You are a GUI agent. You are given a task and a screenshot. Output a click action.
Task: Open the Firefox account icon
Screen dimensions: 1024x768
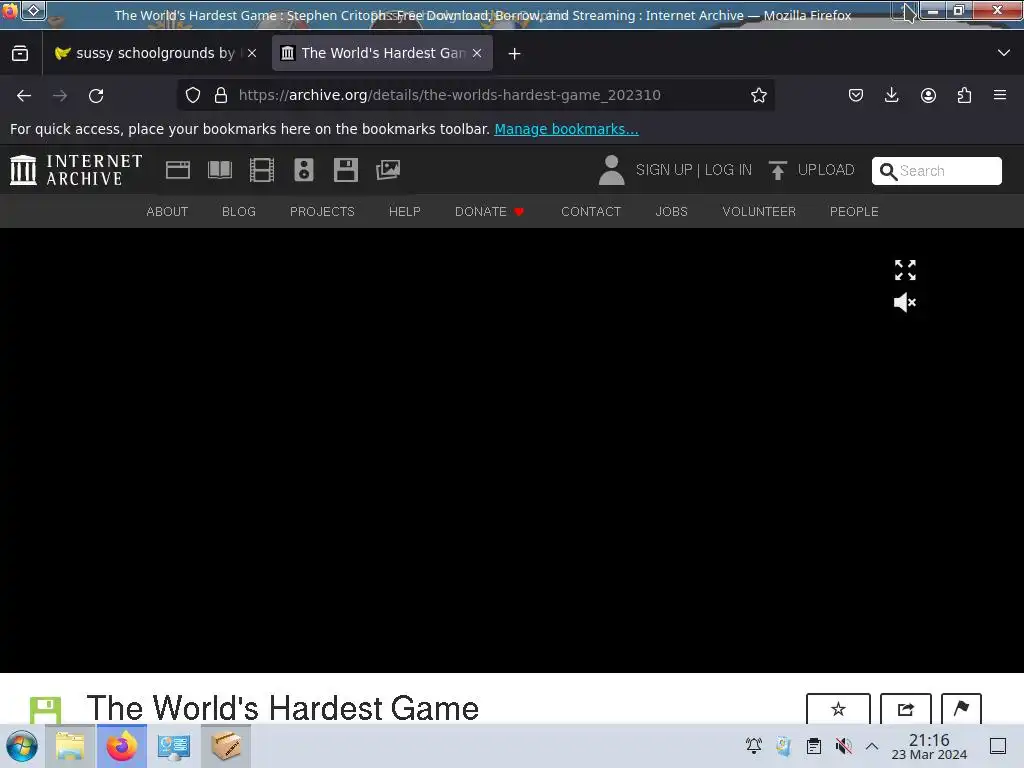tap(928, 95)
